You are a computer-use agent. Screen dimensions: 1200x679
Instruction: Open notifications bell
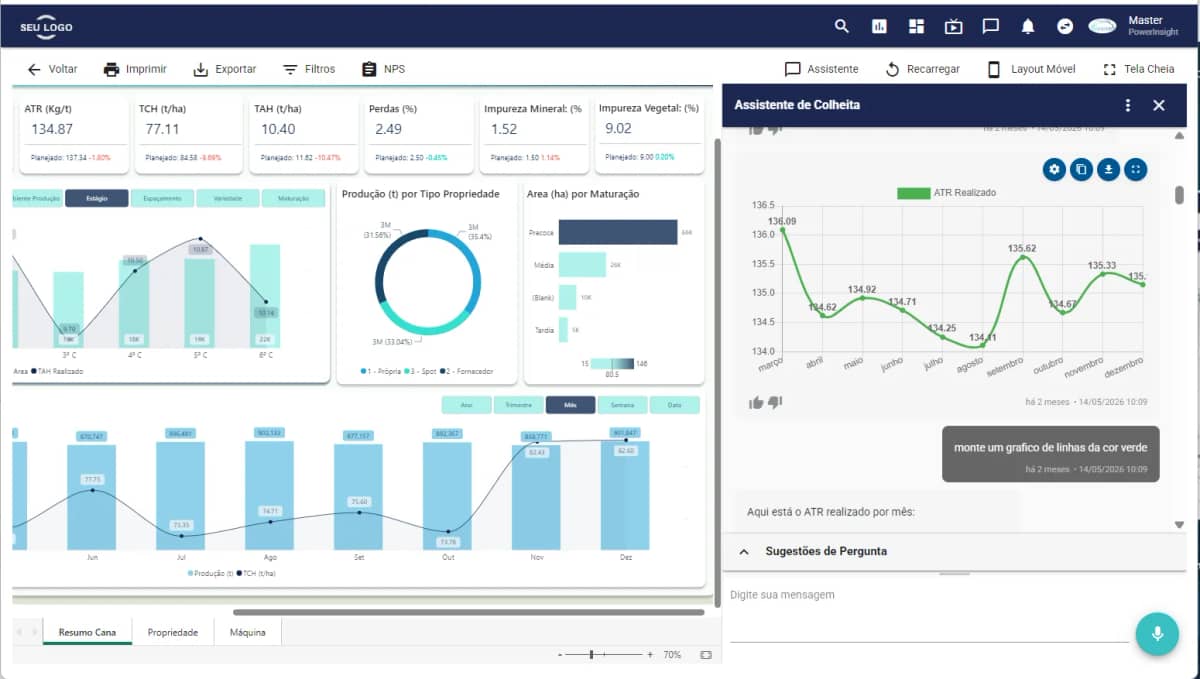[x=1027, y=26]
